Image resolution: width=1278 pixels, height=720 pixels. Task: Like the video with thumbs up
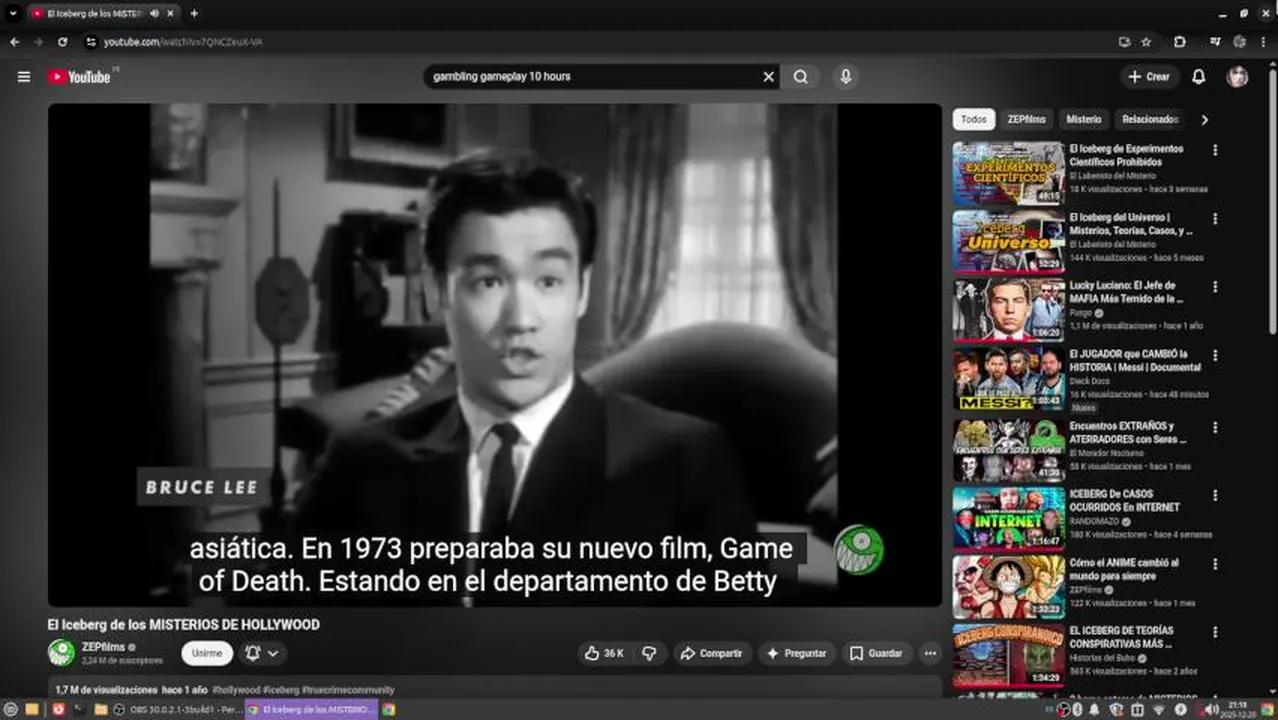(605, 653)
